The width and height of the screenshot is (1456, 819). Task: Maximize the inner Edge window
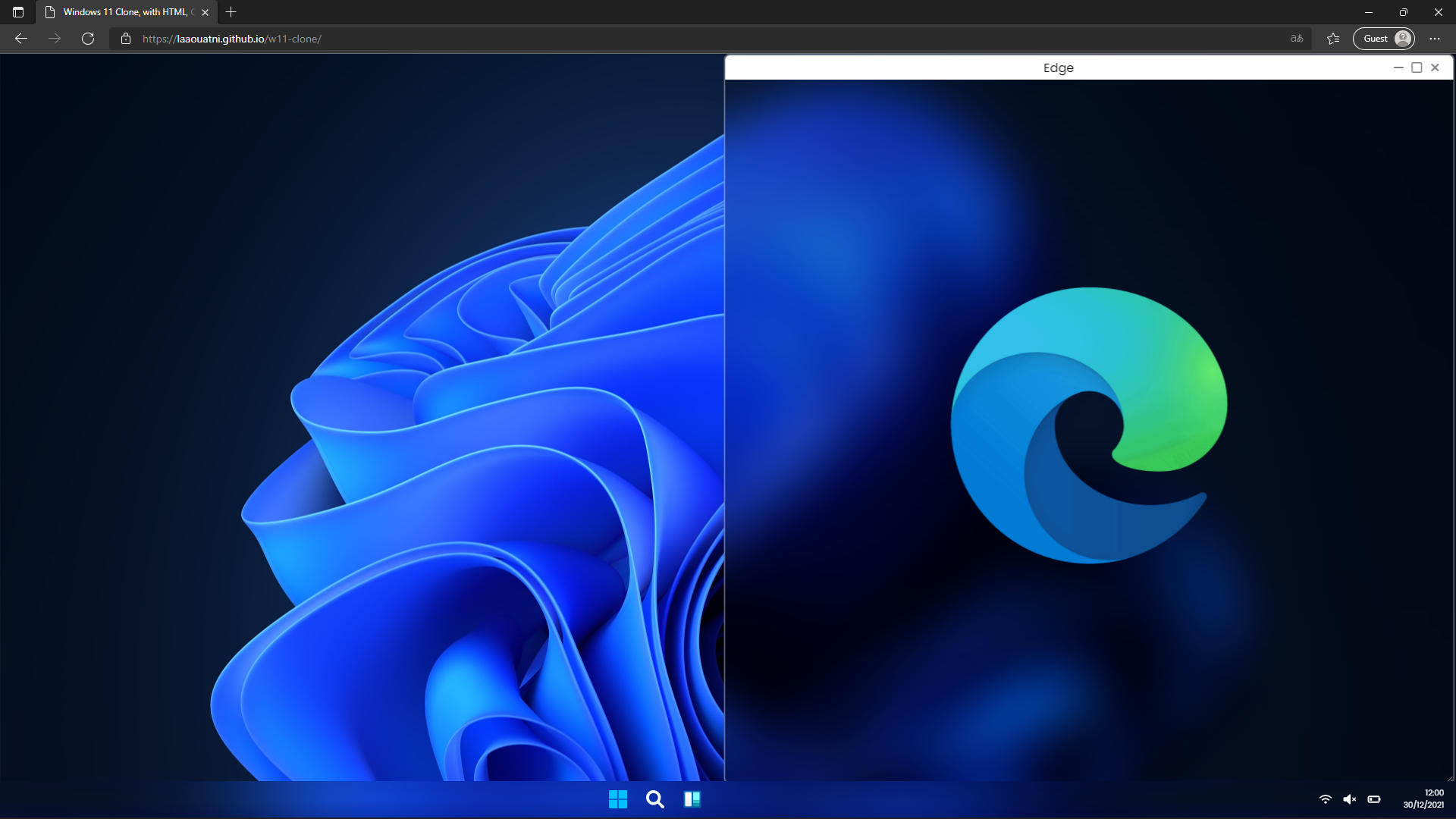1417,67
